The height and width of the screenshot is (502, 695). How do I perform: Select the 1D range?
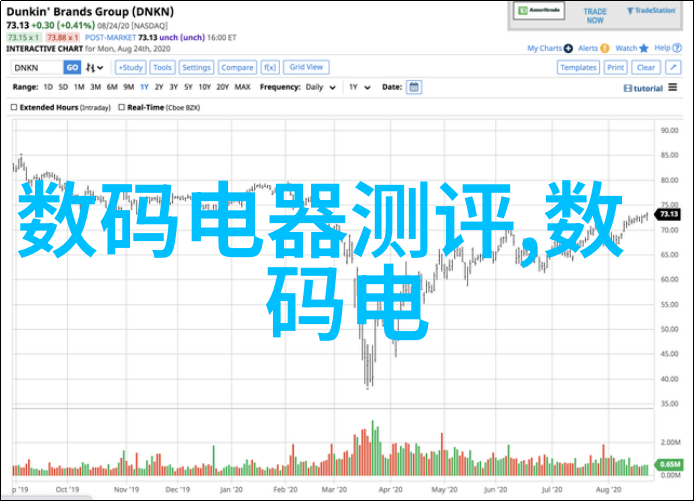(x=48, y=87)
